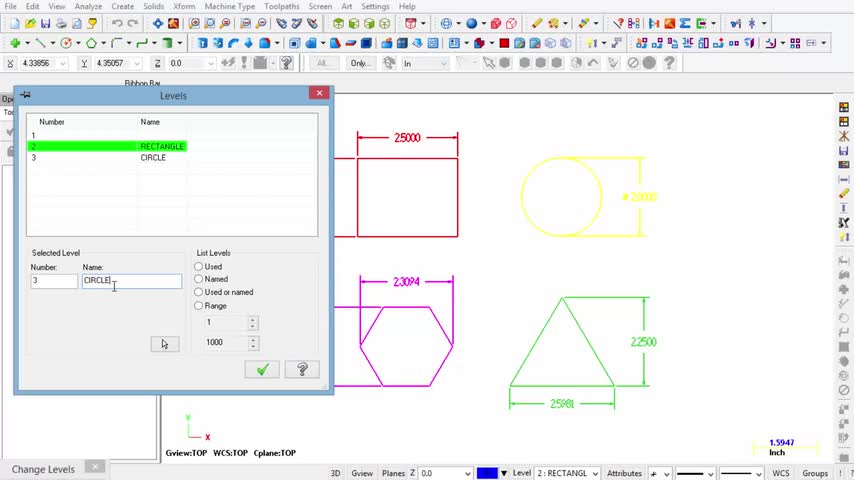Click the New file icon

[x=15, y=23]
